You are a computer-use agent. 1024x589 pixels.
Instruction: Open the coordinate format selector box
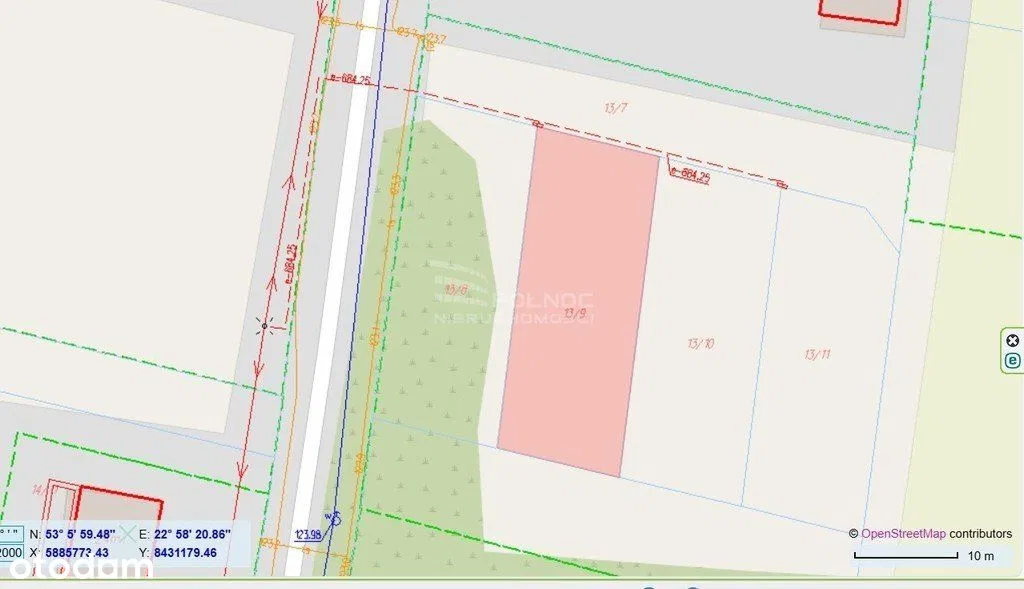point(11,534)
